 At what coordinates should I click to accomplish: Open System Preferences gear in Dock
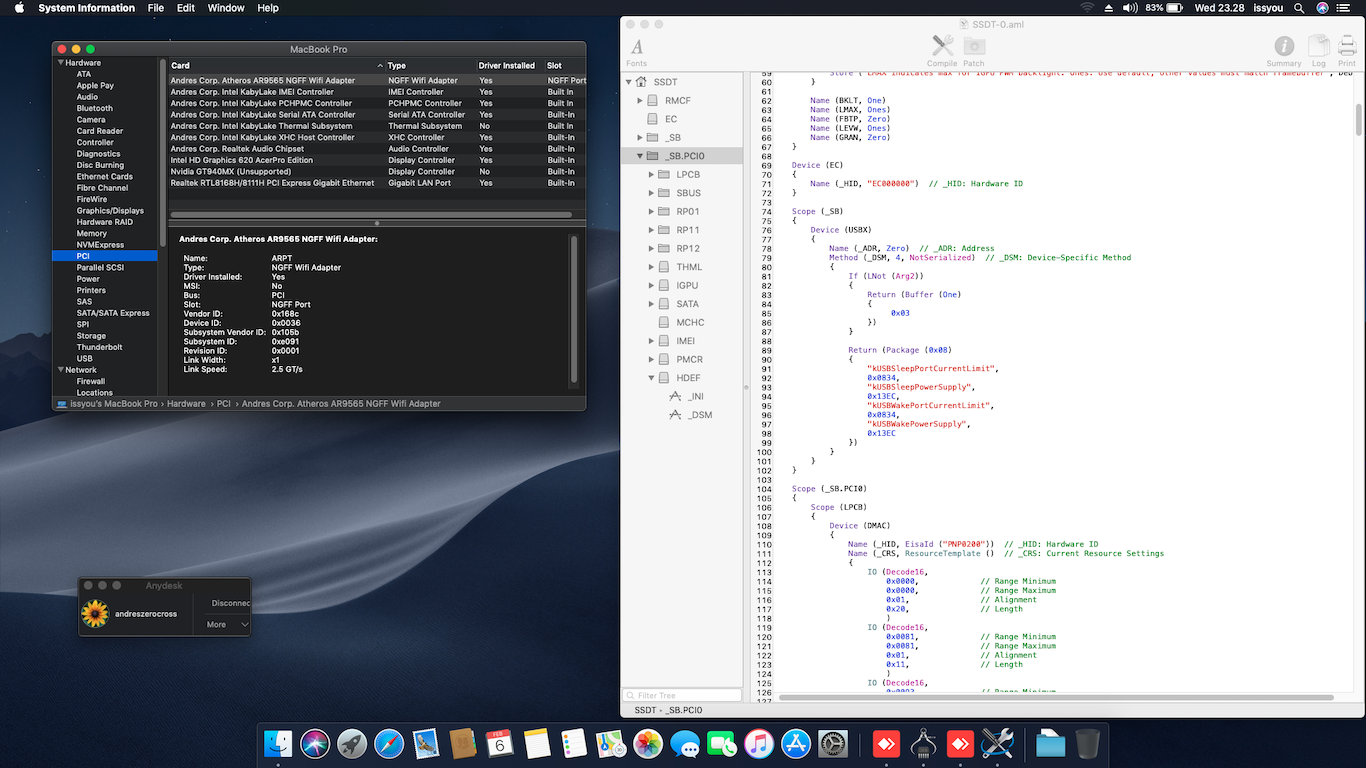pos(833,743)
